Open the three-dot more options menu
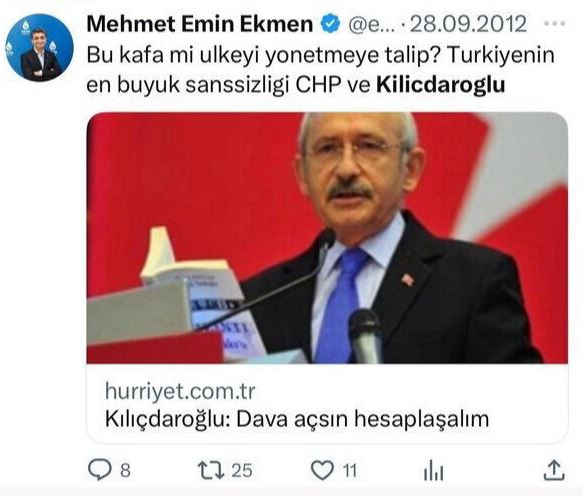Screen dimensions: 583x496 point(554,23)
